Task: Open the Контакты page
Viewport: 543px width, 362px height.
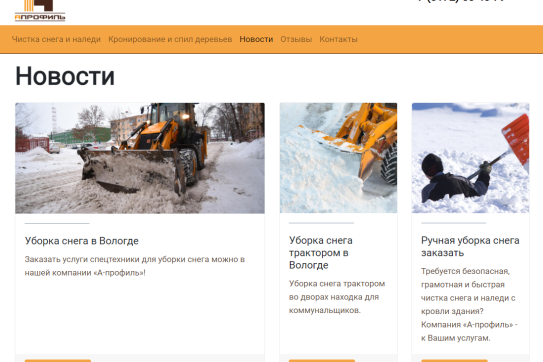Action: click(338, 39)
